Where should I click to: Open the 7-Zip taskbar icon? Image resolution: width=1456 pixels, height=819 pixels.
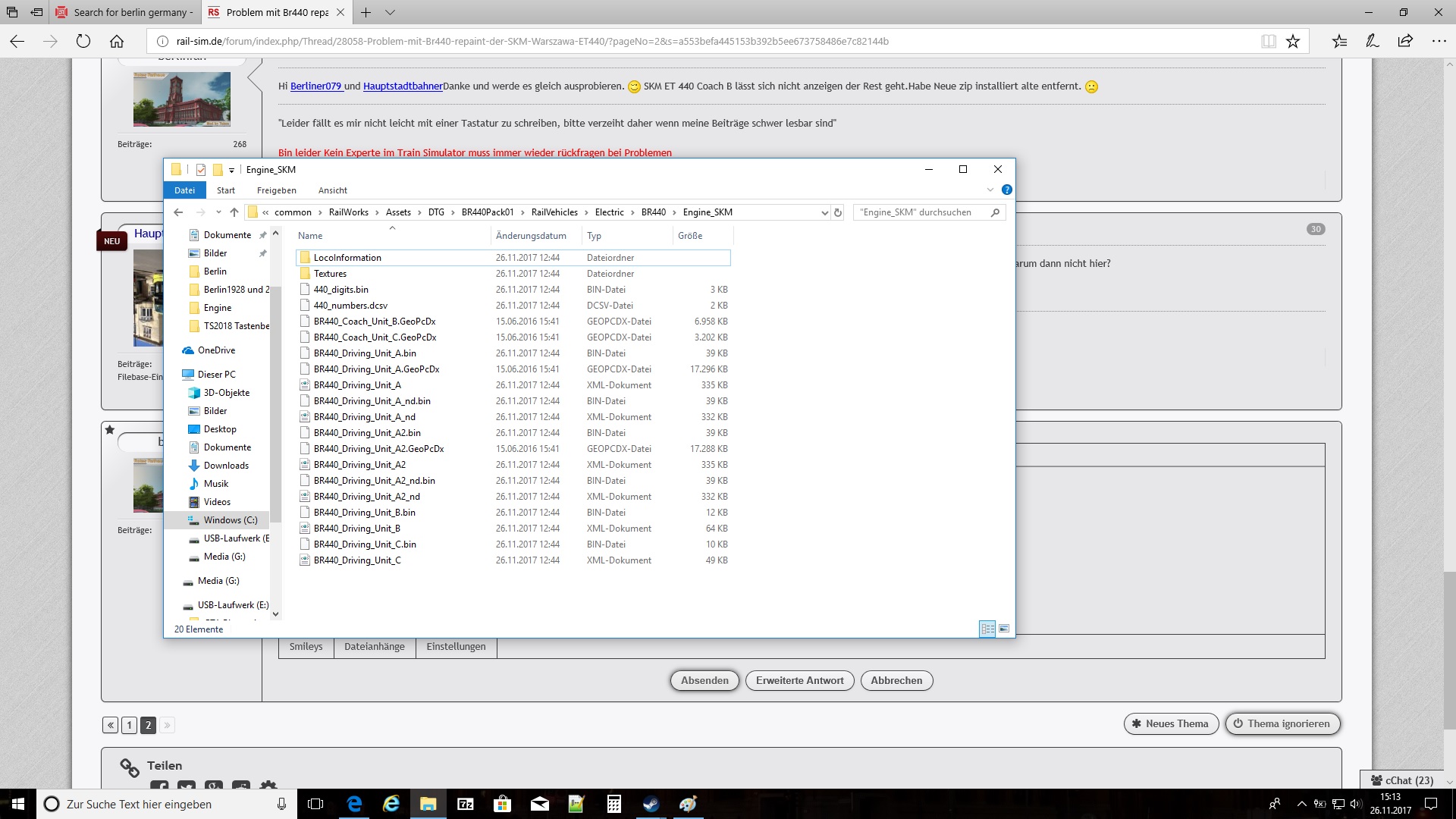(x=466, y=804)
